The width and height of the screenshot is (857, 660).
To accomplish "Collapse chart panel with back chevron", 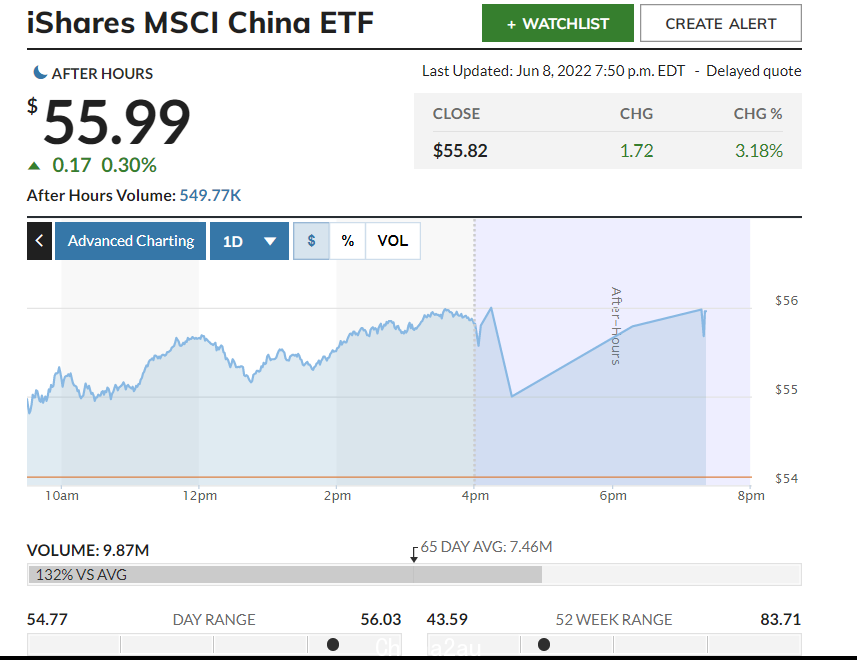I will pos(39,241).
